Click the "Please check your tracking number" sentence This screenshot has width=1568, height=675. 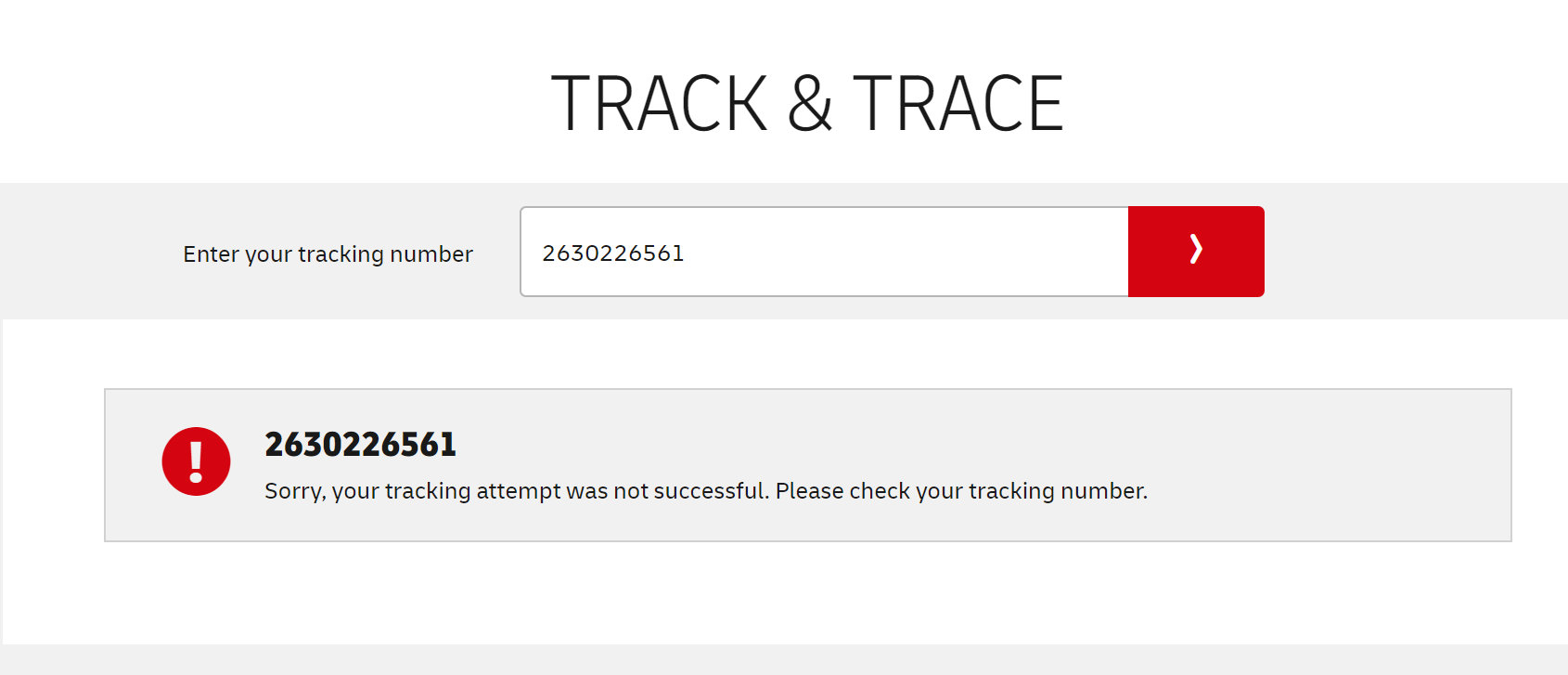pos(961,491)
